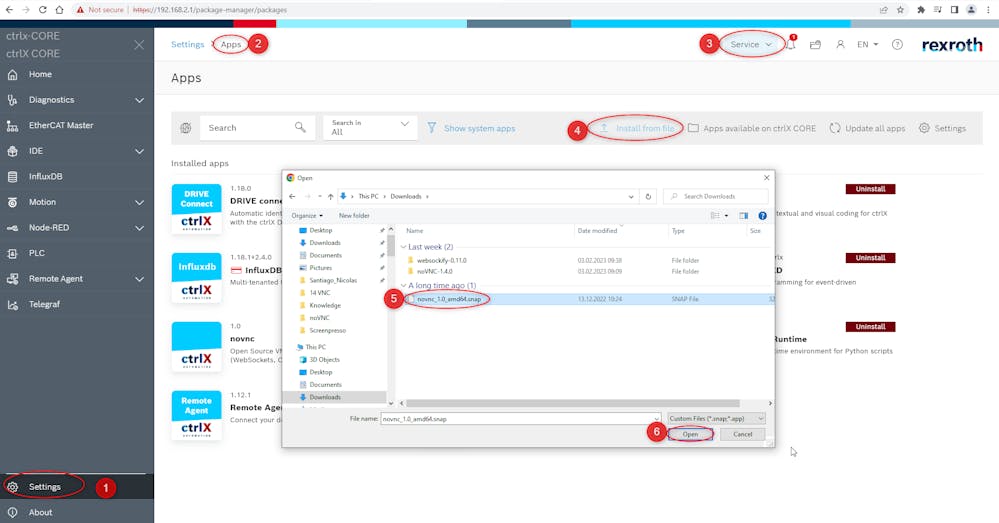Collapse the sidebar with the X icon

[x=139, y=45]
